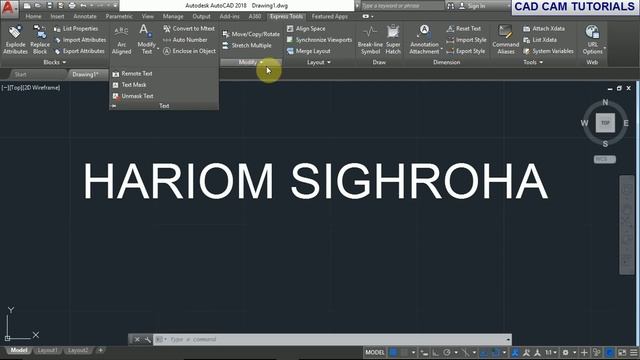
Task: Open the Annotate ribbon tab
Action: click(85, 16)
